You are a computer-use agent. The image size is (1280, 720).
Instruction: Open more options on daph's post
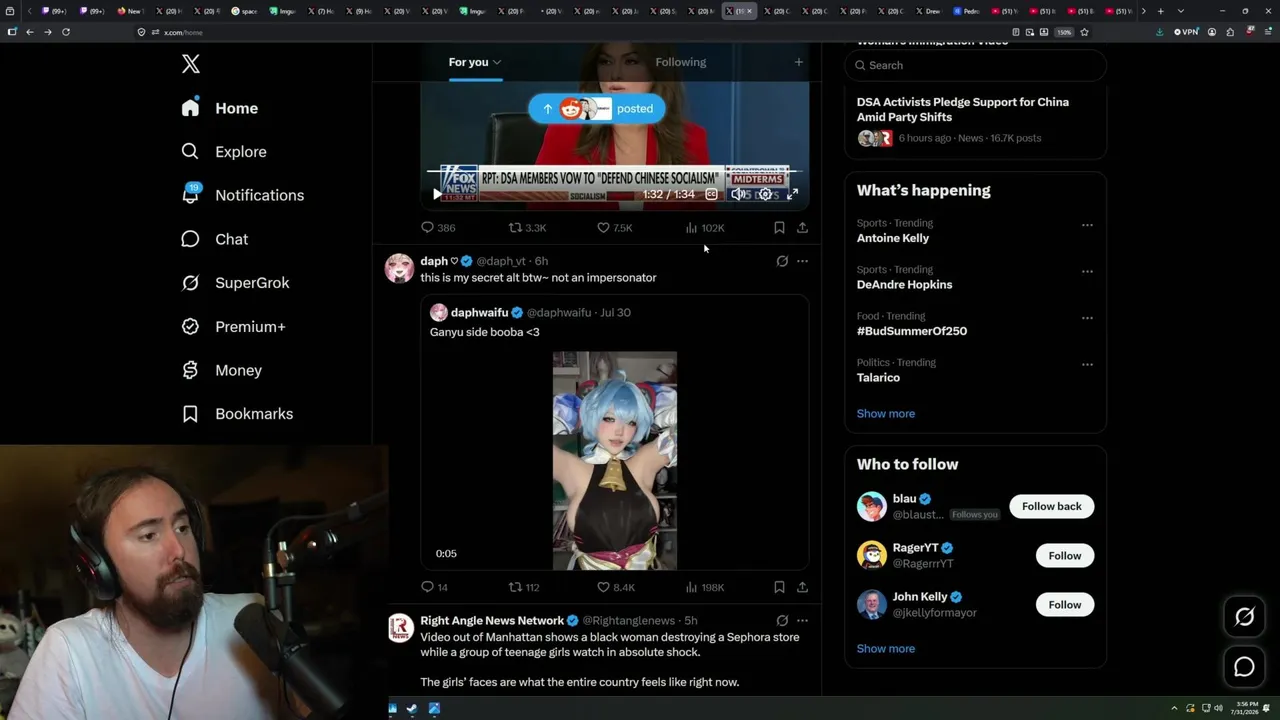click(802, 261)
